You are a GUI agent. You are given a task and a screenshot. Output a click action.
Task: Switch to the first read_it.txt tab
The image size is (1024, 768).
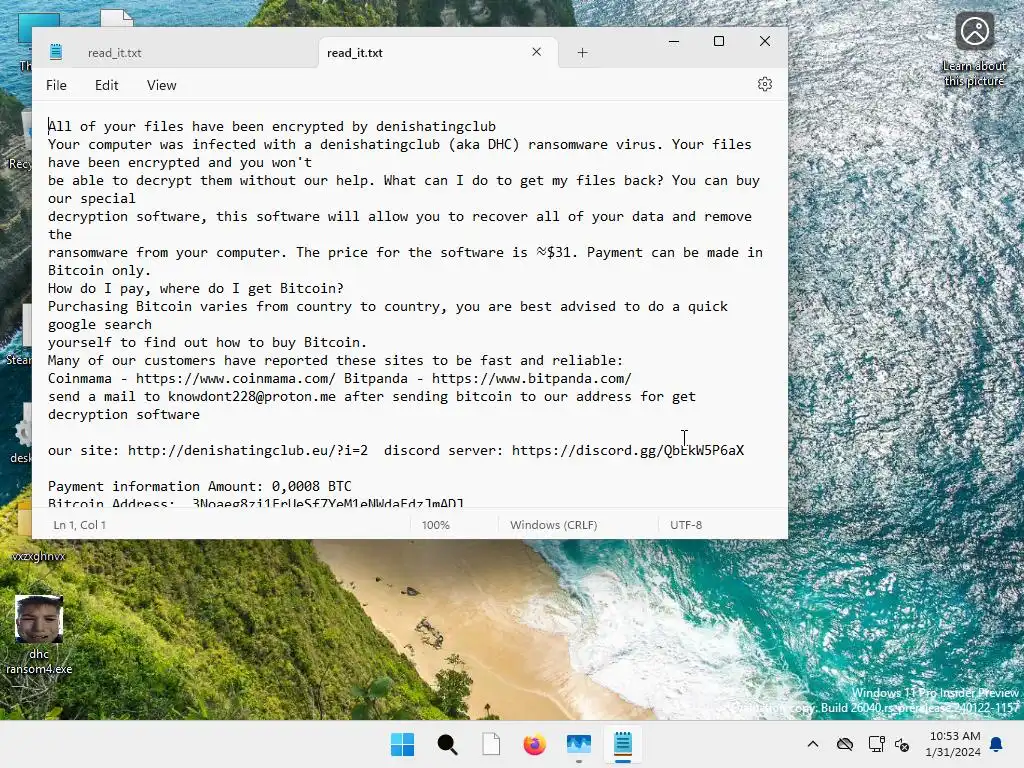pyautogui.click(x=114, y=53)
